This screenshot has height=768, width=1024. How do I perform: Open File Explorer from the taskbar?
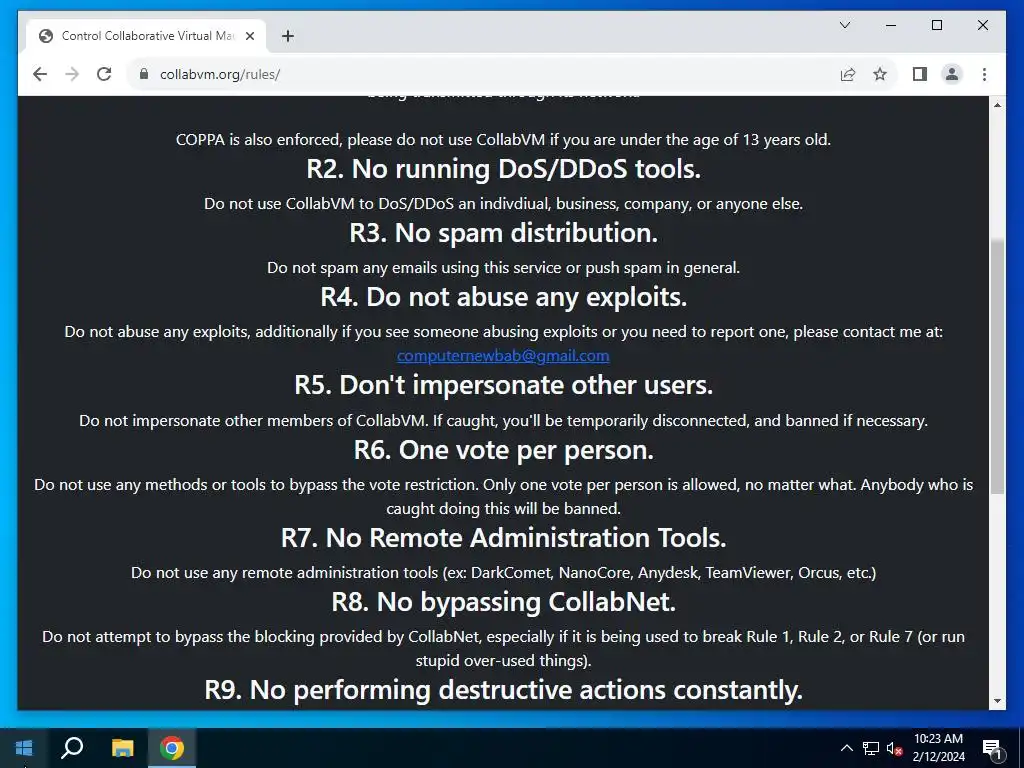[122, 748]
